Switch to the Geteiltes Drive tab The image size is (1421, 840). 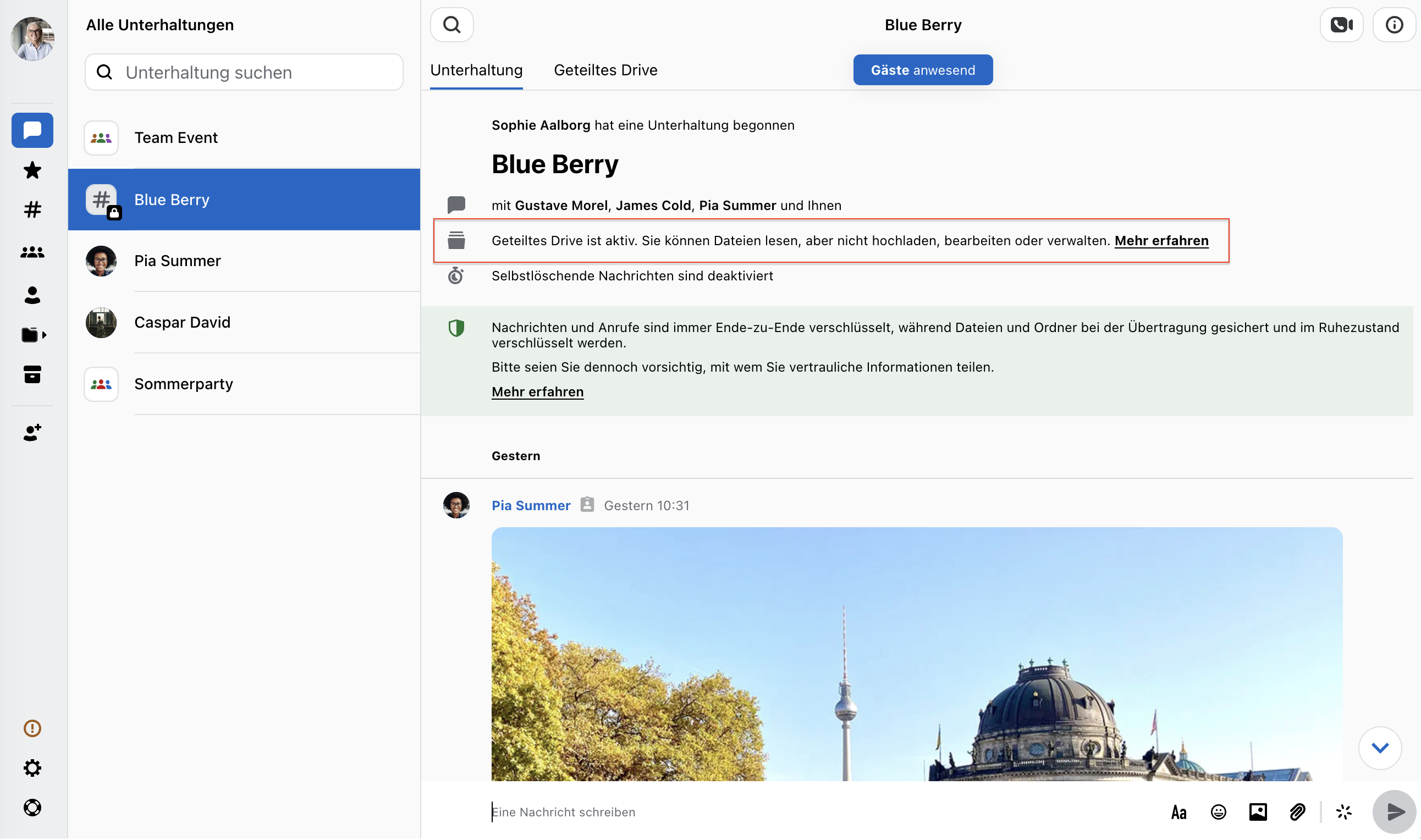605,70
